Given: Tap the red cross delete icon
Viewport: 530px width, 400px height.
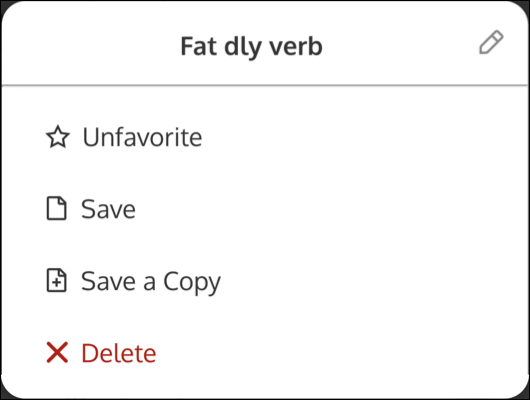Looking at the screenshot, I should (57, 352).
